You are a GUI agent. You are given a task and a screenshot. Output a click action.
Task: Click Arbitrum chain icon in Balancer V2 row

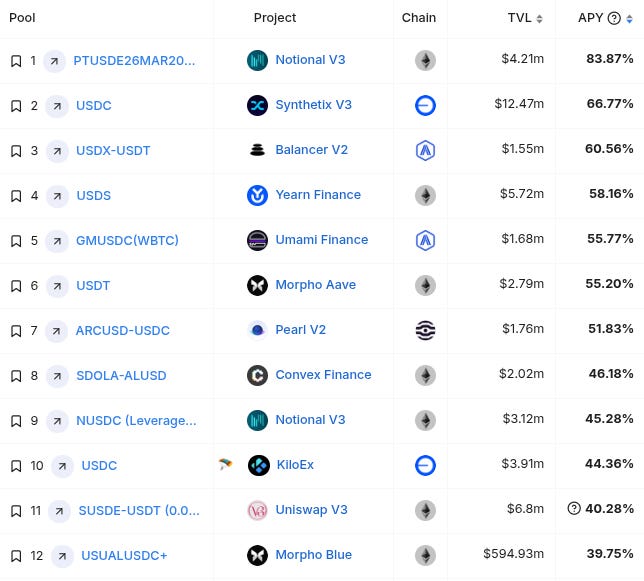point(426,150)
